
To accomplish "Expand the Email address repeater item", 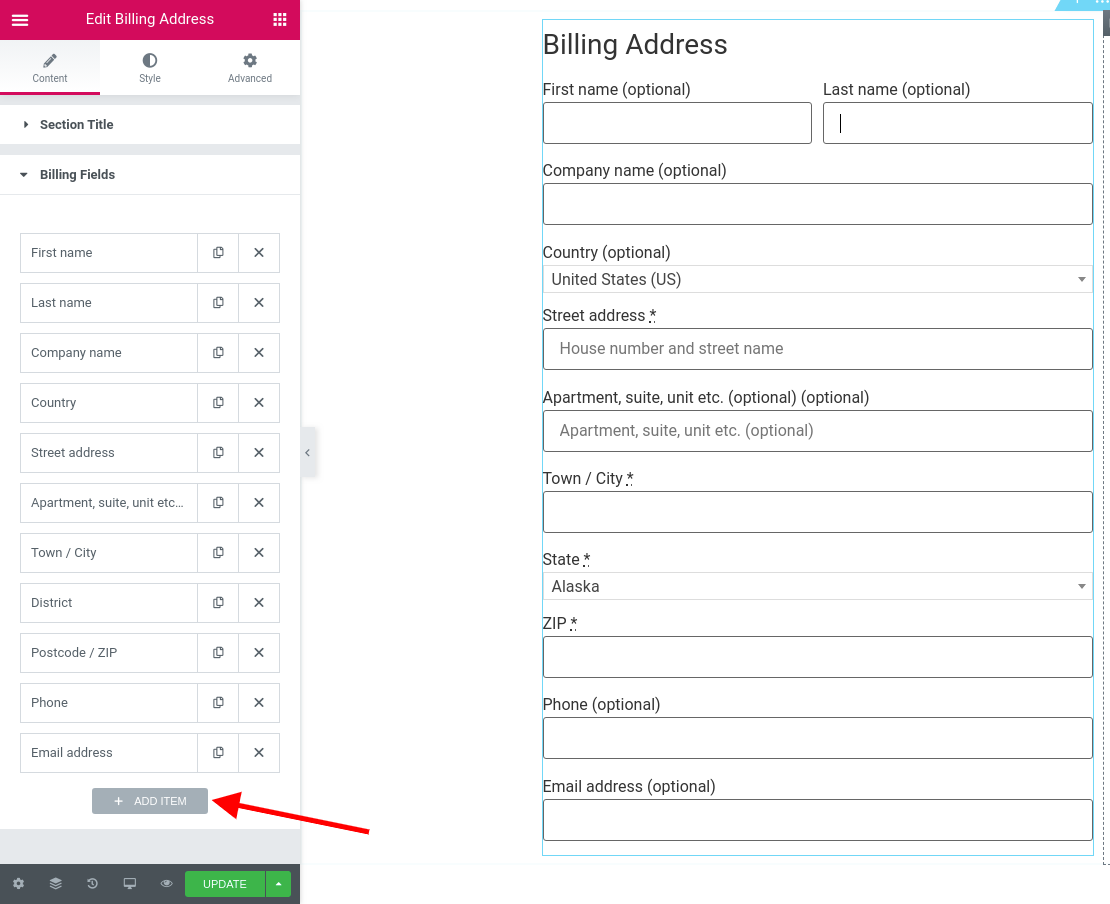I will click(x=109, y=753).
